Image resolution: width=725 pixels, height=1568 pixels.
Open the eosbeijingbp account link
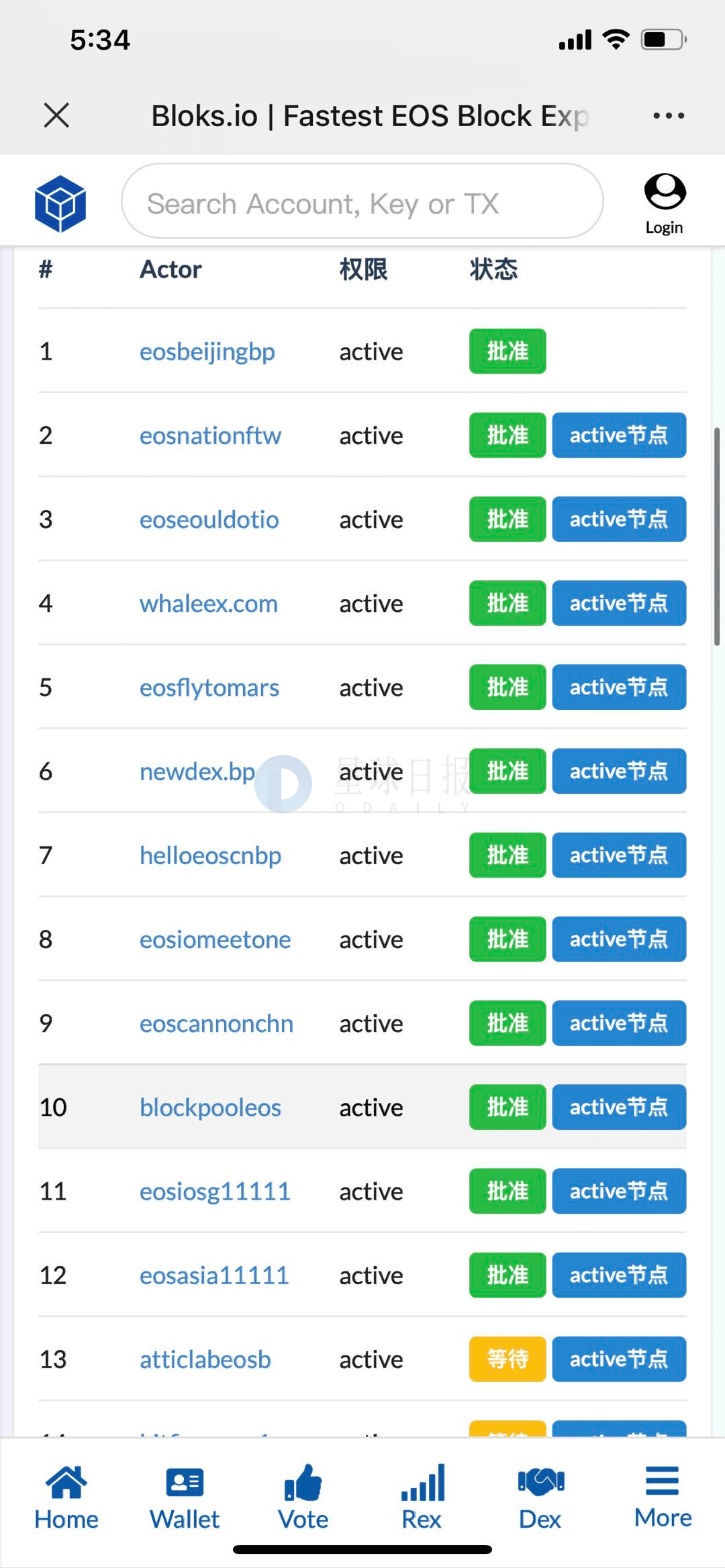pyautogui.click(x=207, y=352)
